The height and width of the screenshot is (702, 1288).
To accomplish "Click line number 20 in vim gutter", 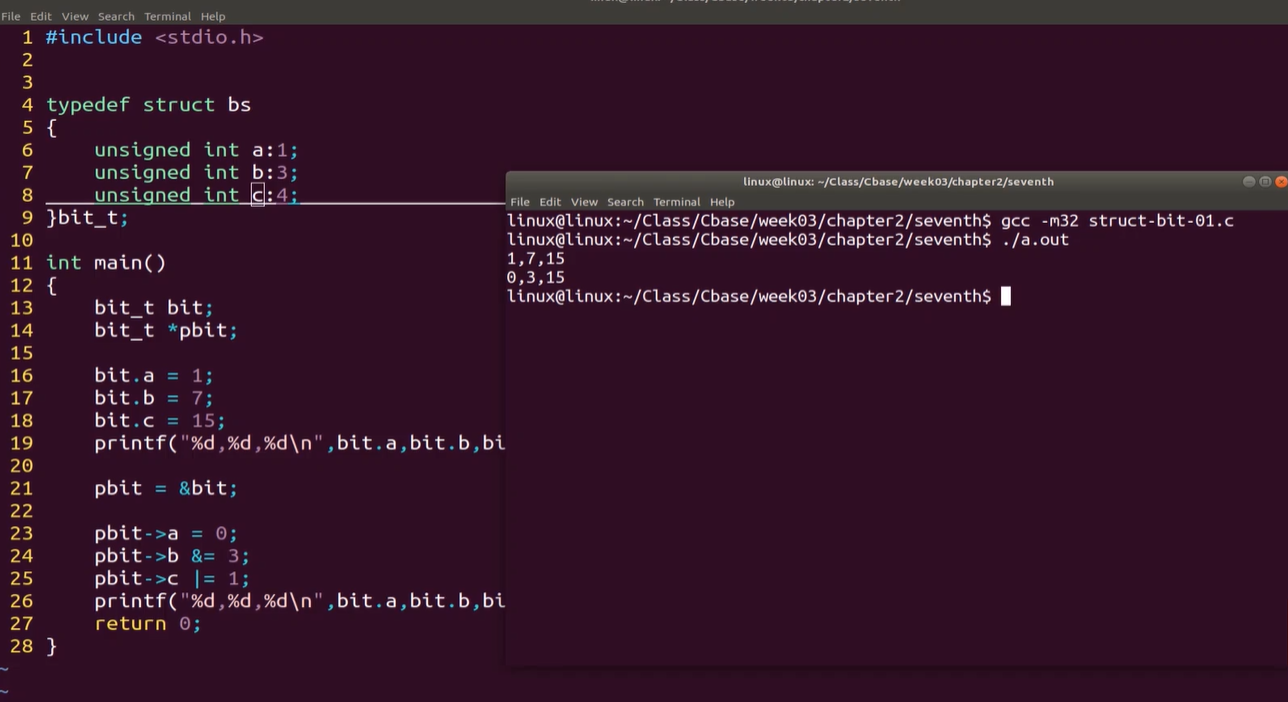I will click(x=22, y=466).
